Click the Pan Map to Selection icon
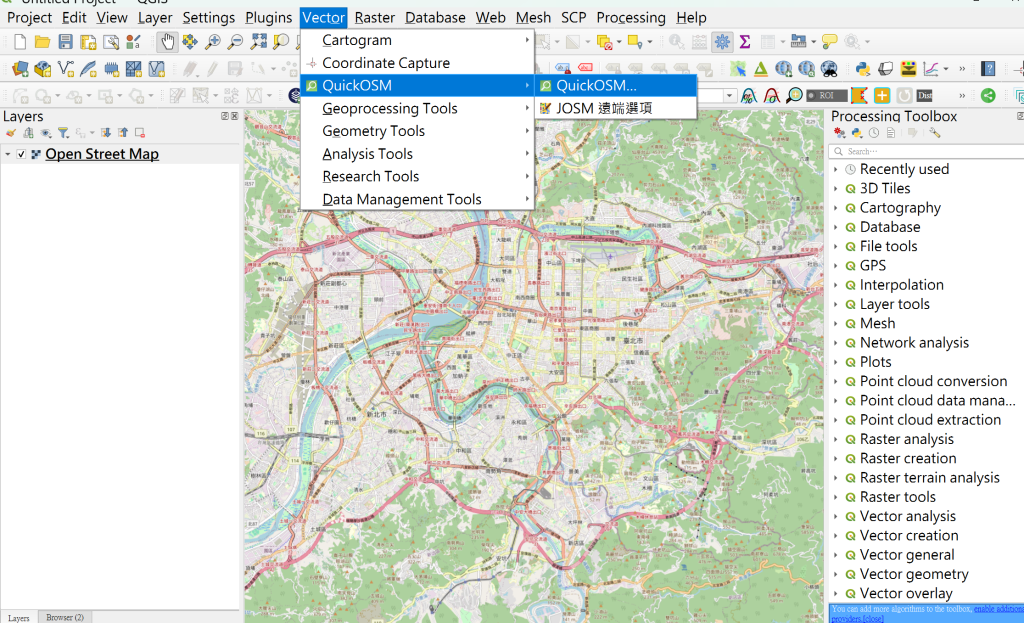 coord(189,42)
